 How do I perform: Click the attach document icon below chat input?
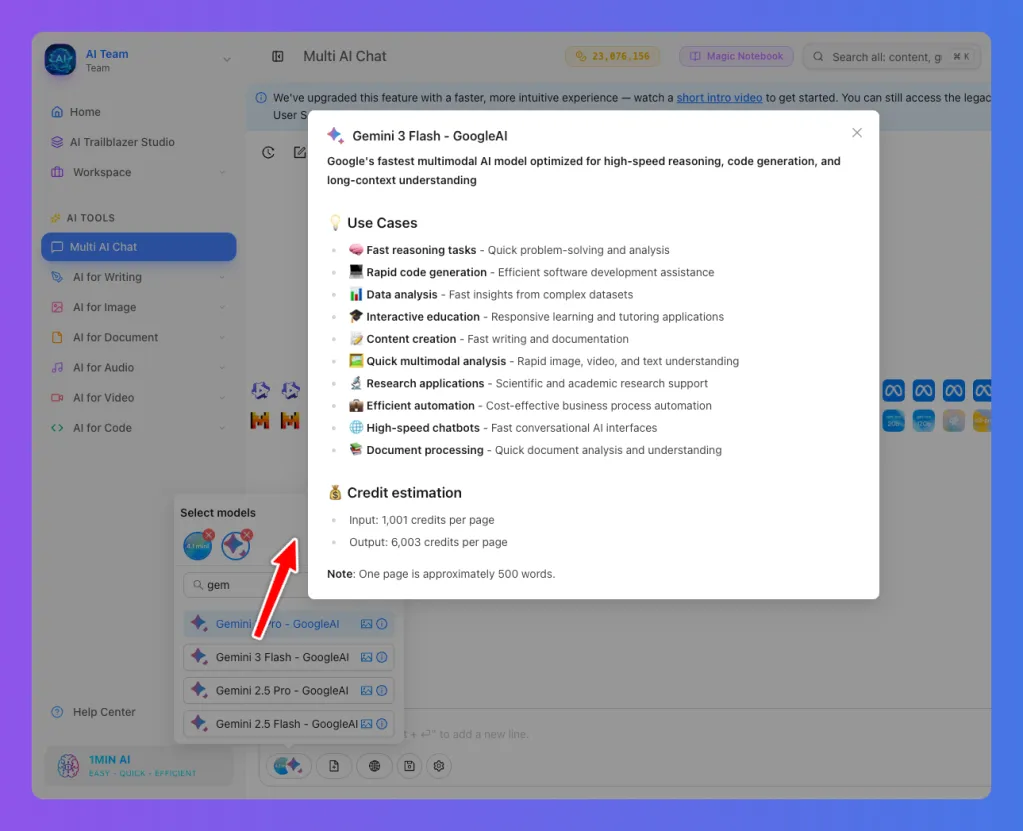[x=334, y=766]
